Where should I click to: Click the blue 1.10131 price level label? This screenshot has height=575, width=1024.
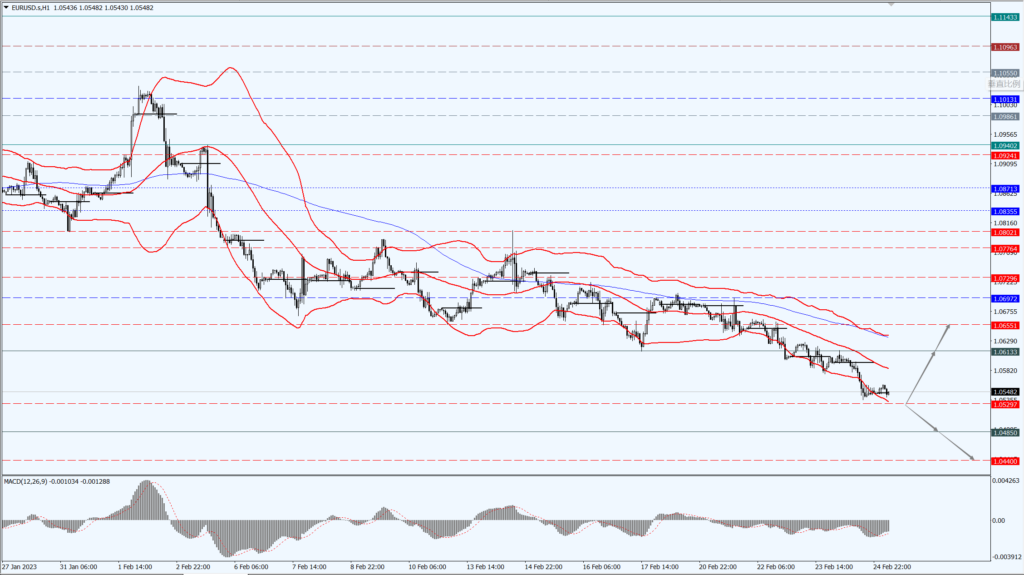click(1005, 99)
